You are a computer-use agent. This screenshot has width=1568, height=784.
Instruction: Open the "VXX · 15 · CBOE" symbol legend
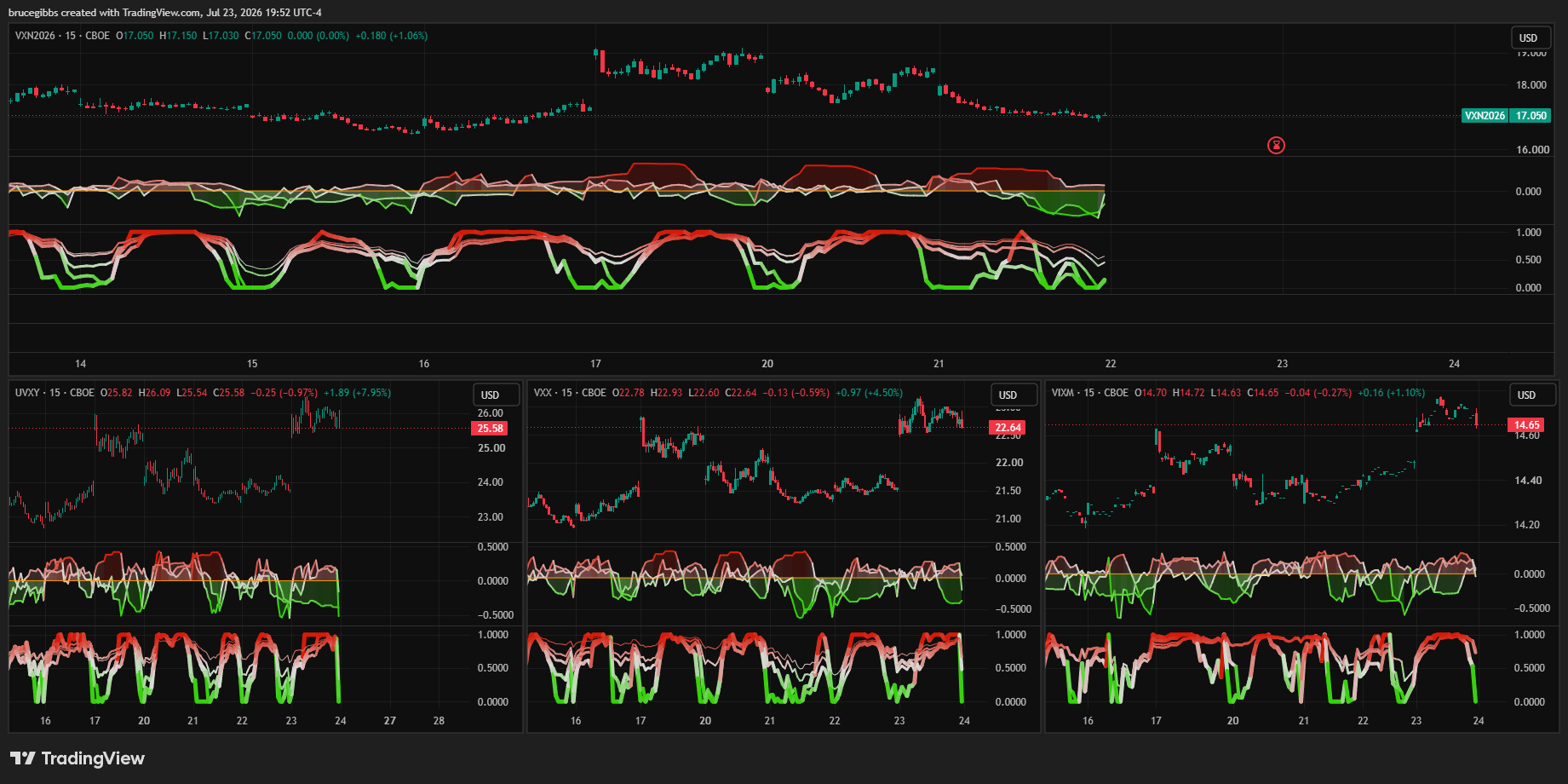coord(570,393)
